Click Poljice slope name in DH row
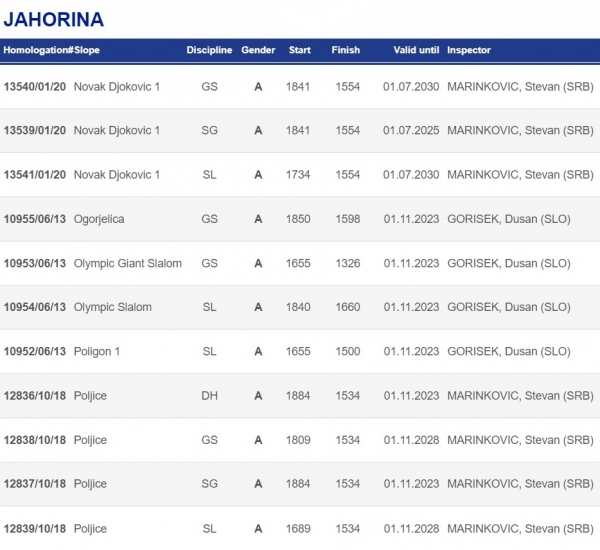The width and height of the screenshot is (600, 550). click(90, 396)
